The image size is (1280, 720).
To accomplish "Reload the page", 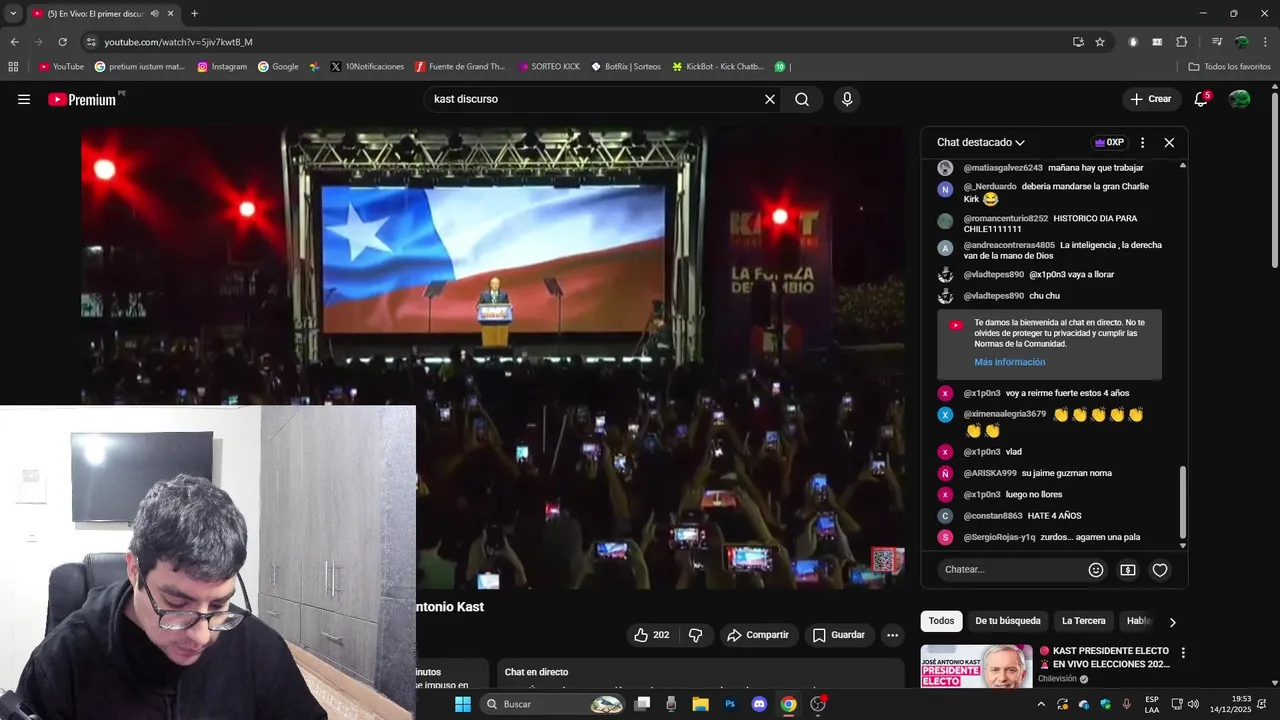I will click(62, 42).
